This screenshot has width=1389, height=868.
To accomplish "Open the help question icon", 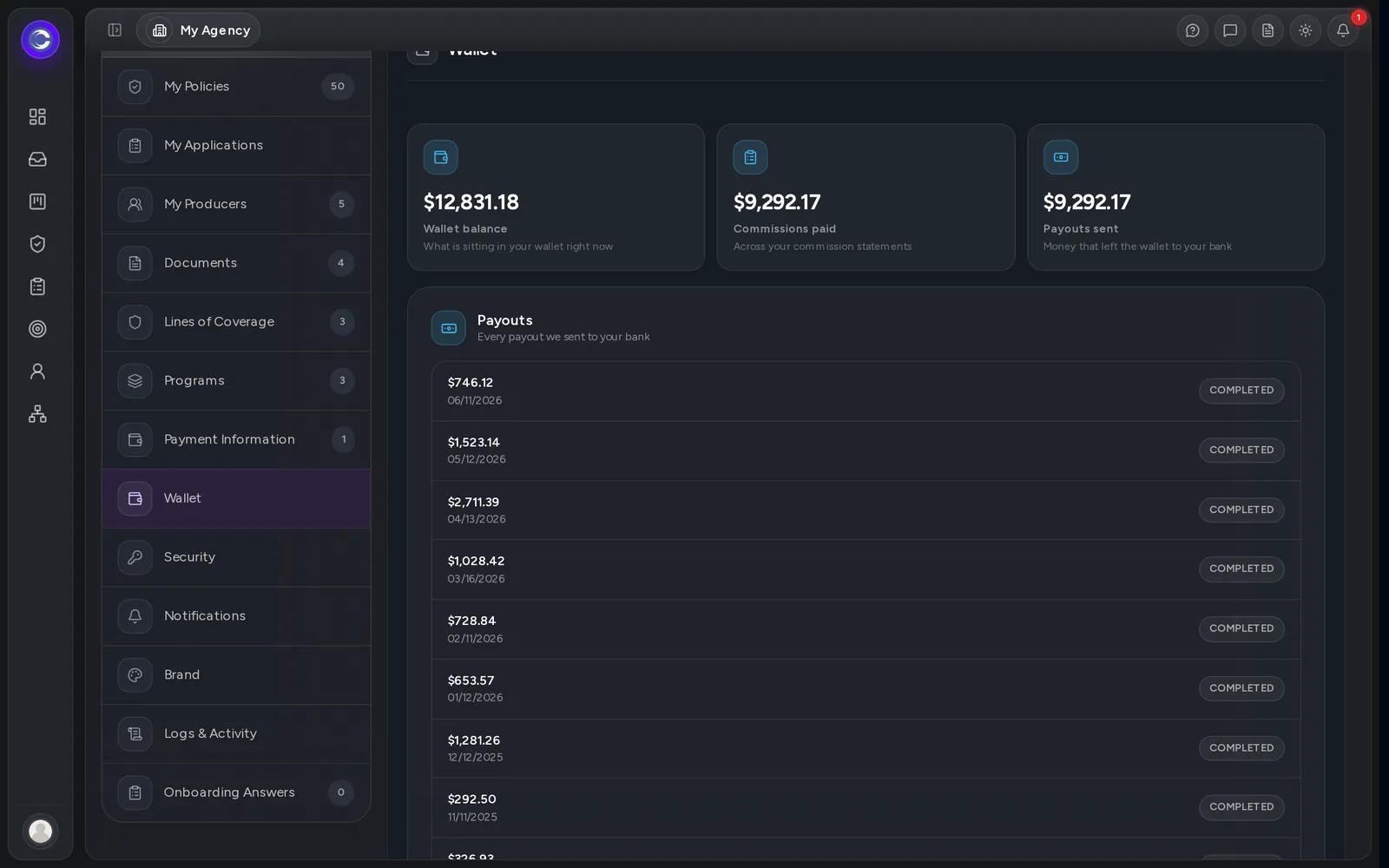I will pos(1193,30).
